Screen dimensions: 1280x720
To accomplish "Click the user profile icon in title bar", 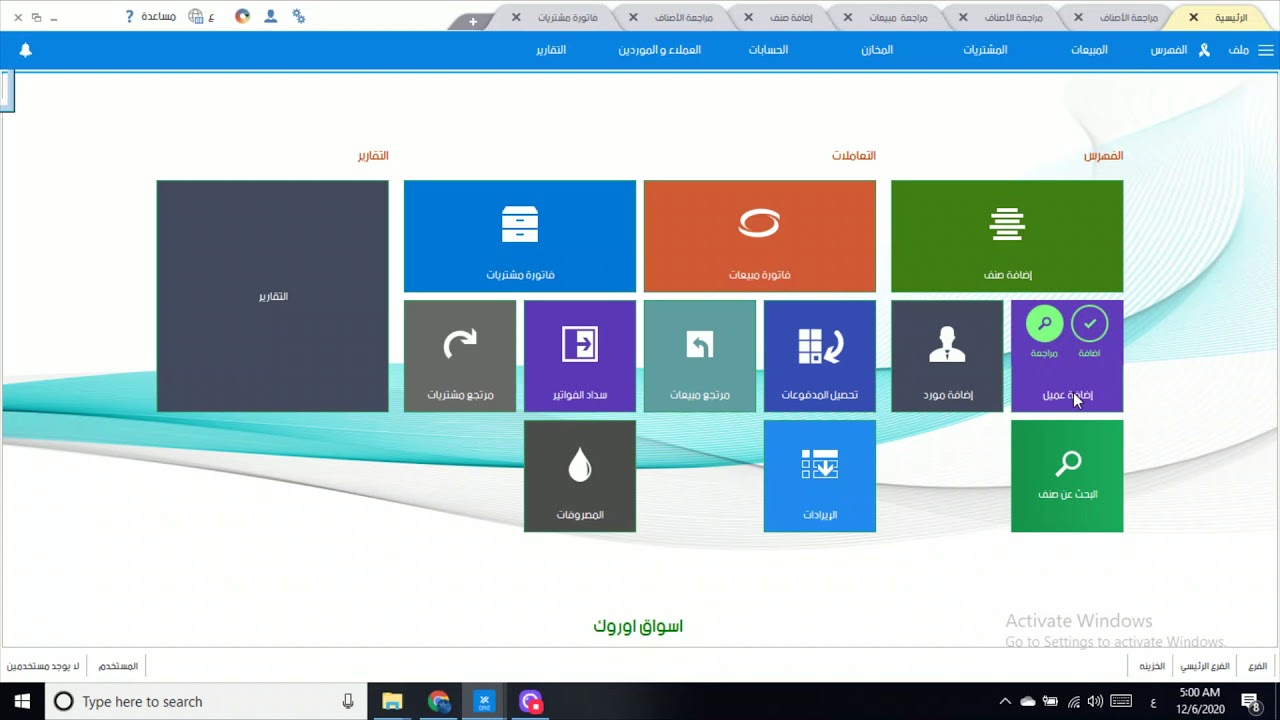I will pyautogui.click(x=270, y=17).
